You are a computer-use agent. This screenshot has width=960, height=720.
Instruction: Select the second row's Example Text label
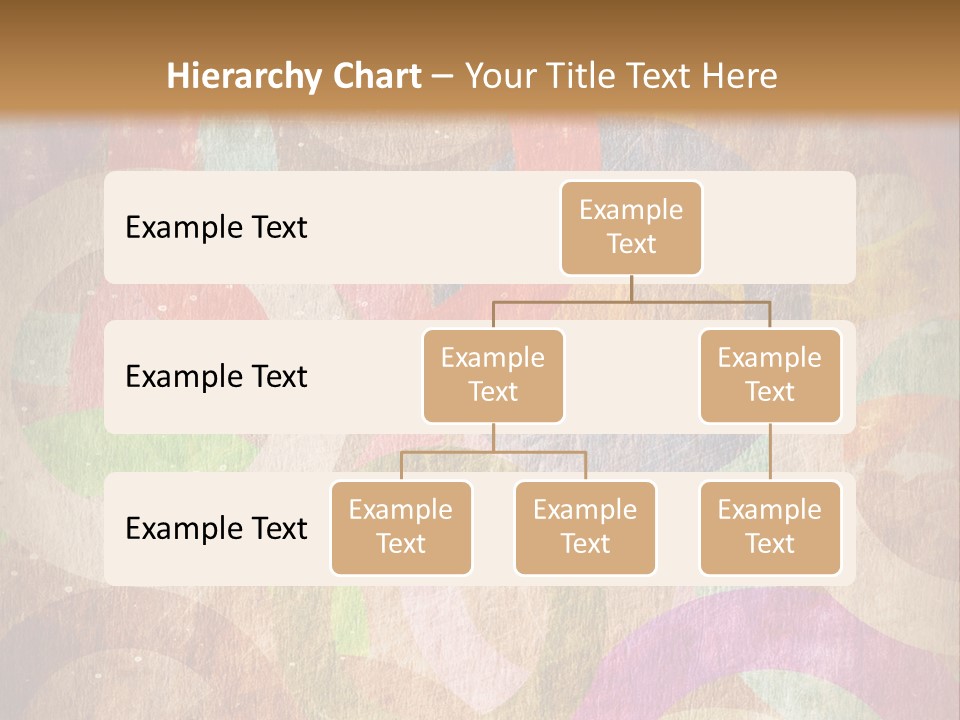[x=216, y=376]
